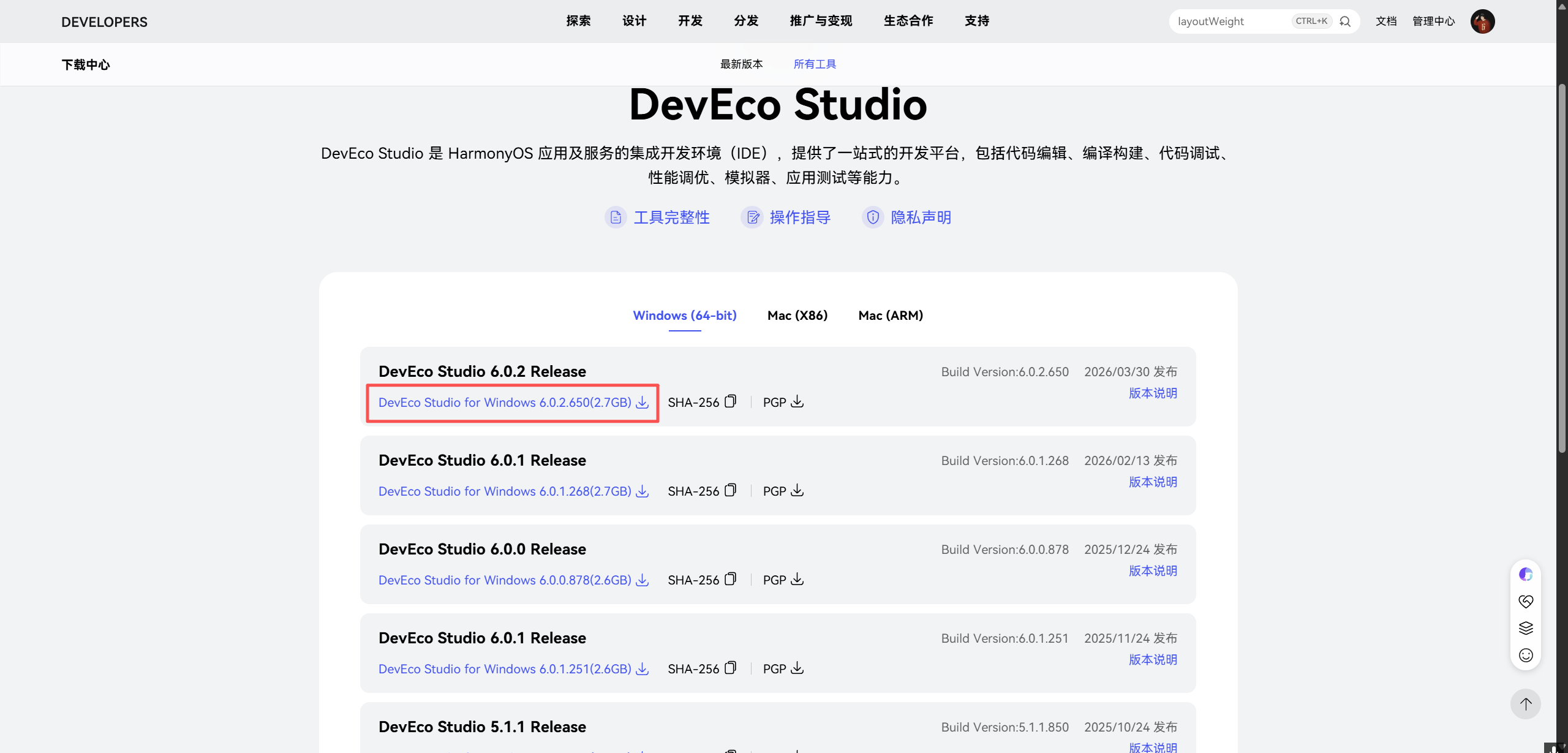Download PGP file for 6.0.2.650
Image resolution: width=1568 pixels, height=753 pixels.
(x=797, y=401)
